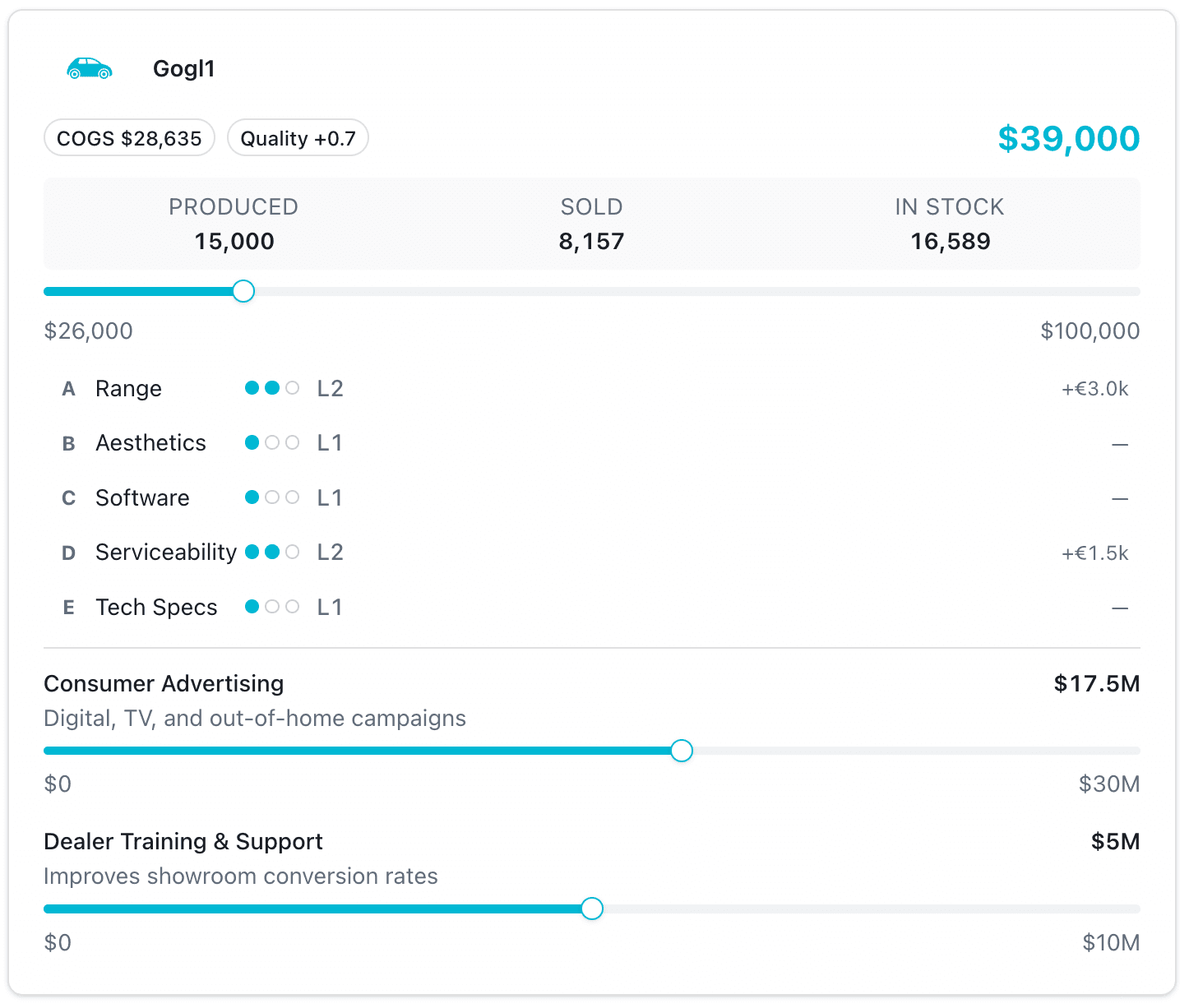Click the +€3.0k surcharge for Range
The image size is (1189, 1008).
(x=1094, y=387)
